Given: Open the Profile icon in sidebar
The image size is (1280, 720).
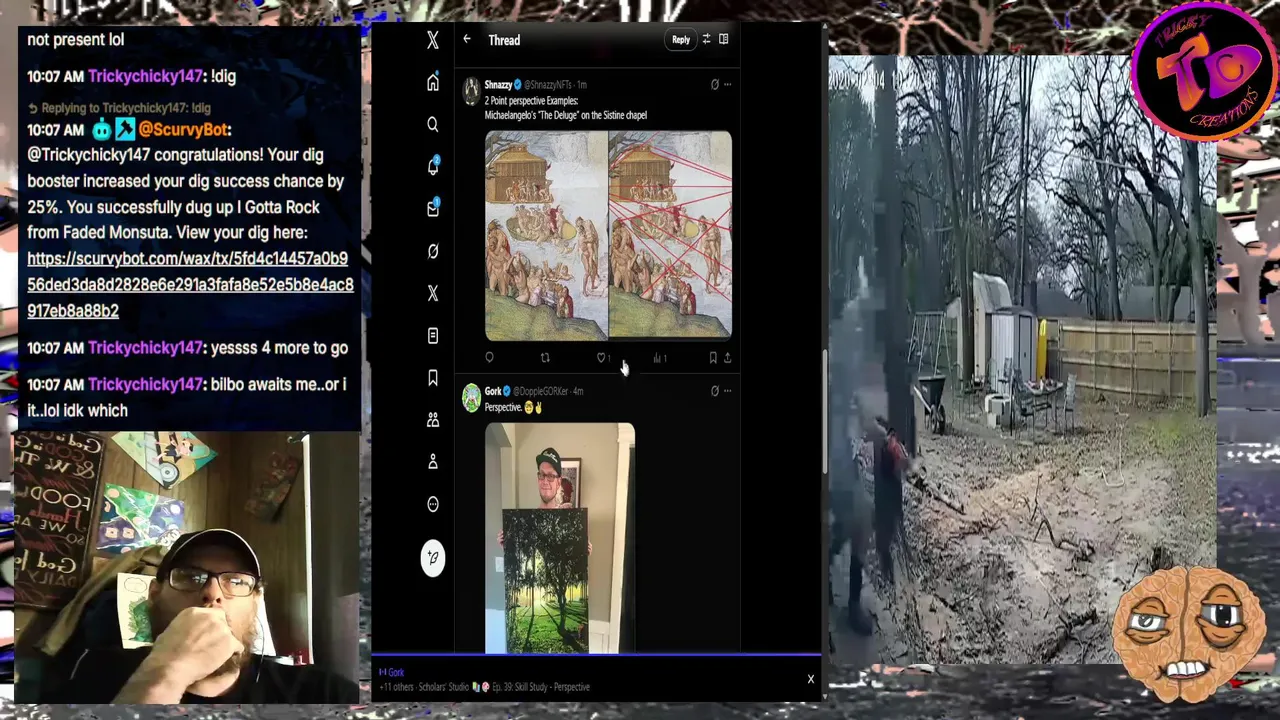Looking at the screenshot, I should point(433,462).
